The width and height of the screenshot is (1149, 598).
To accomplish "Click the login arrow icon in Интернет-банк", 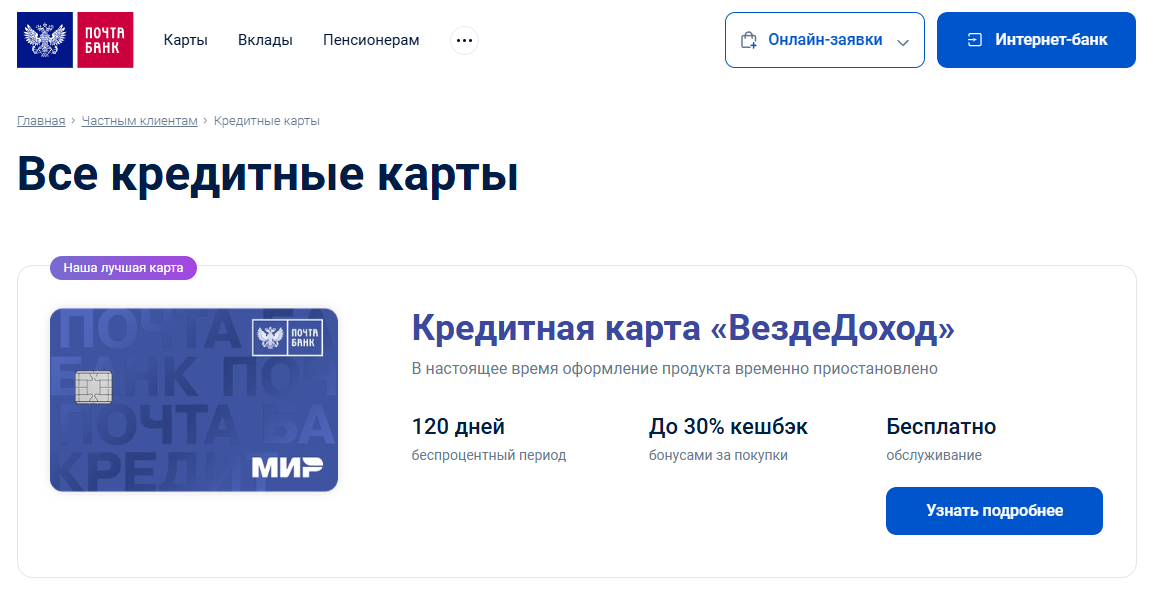I will (975, 40).
